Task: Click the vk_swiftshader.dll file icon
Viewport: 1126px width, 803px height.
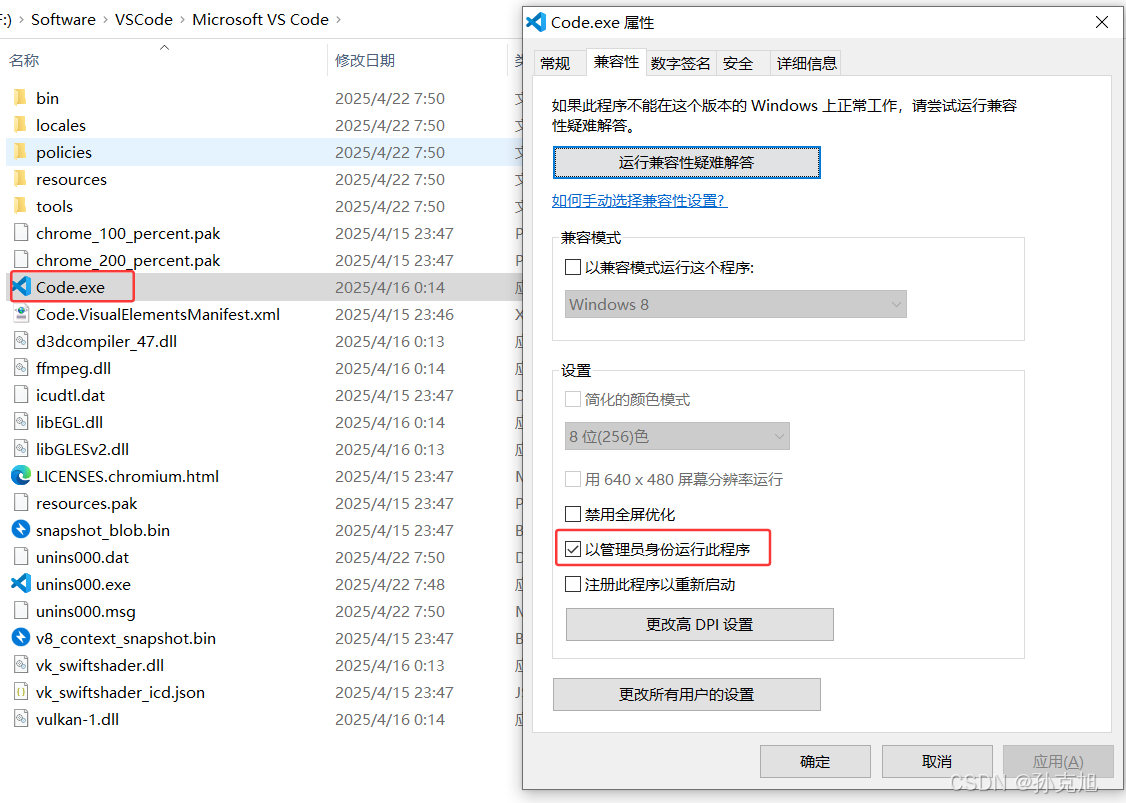Action: click(x=22, y=665)
